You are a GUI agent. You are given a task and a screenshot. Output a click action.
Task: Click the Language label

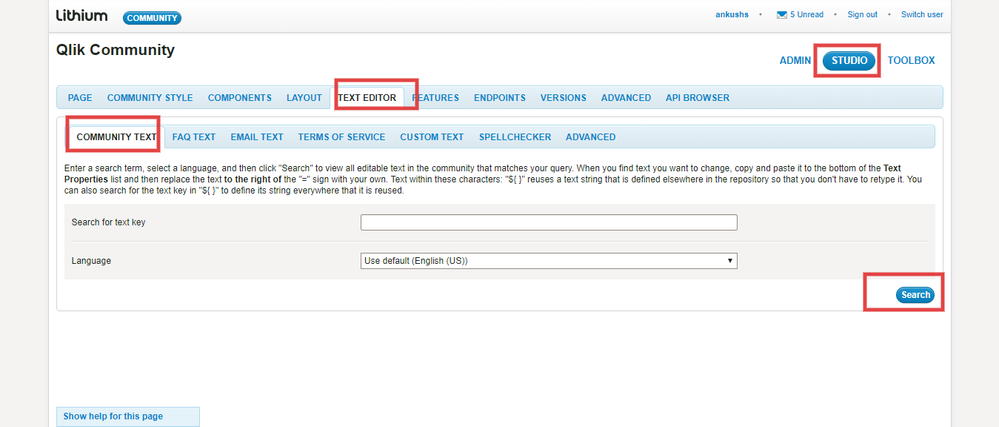point(91,261)
